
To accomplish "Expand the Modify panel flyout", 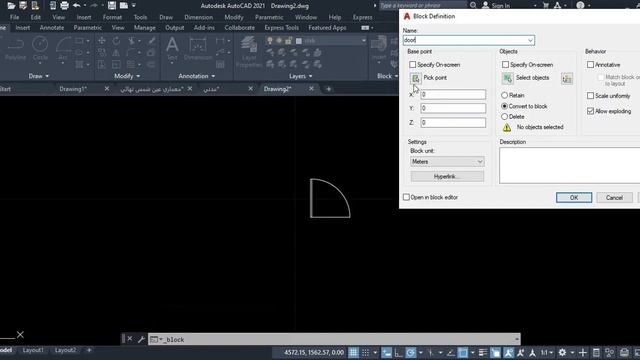I will (x=127, y=76).
